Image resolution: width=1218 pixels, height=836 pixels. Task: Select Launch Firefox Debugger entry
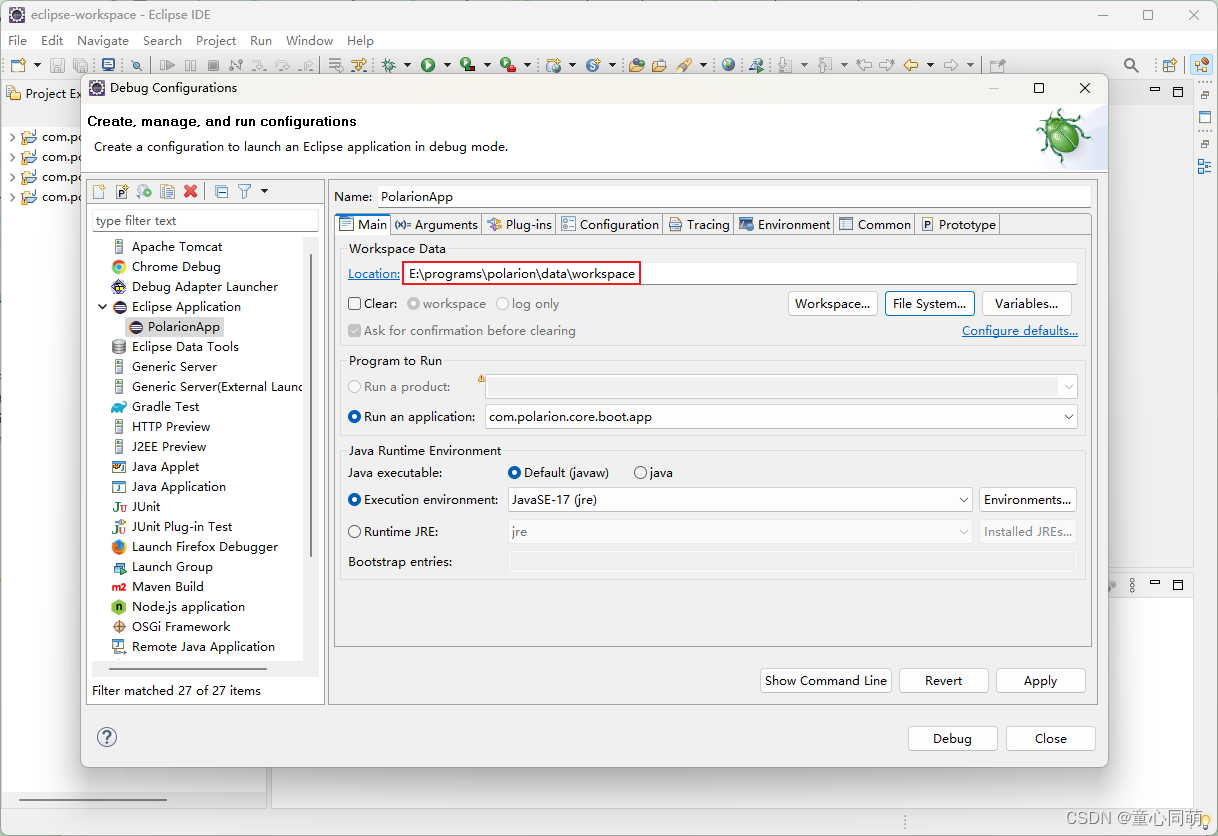[195, 547]
